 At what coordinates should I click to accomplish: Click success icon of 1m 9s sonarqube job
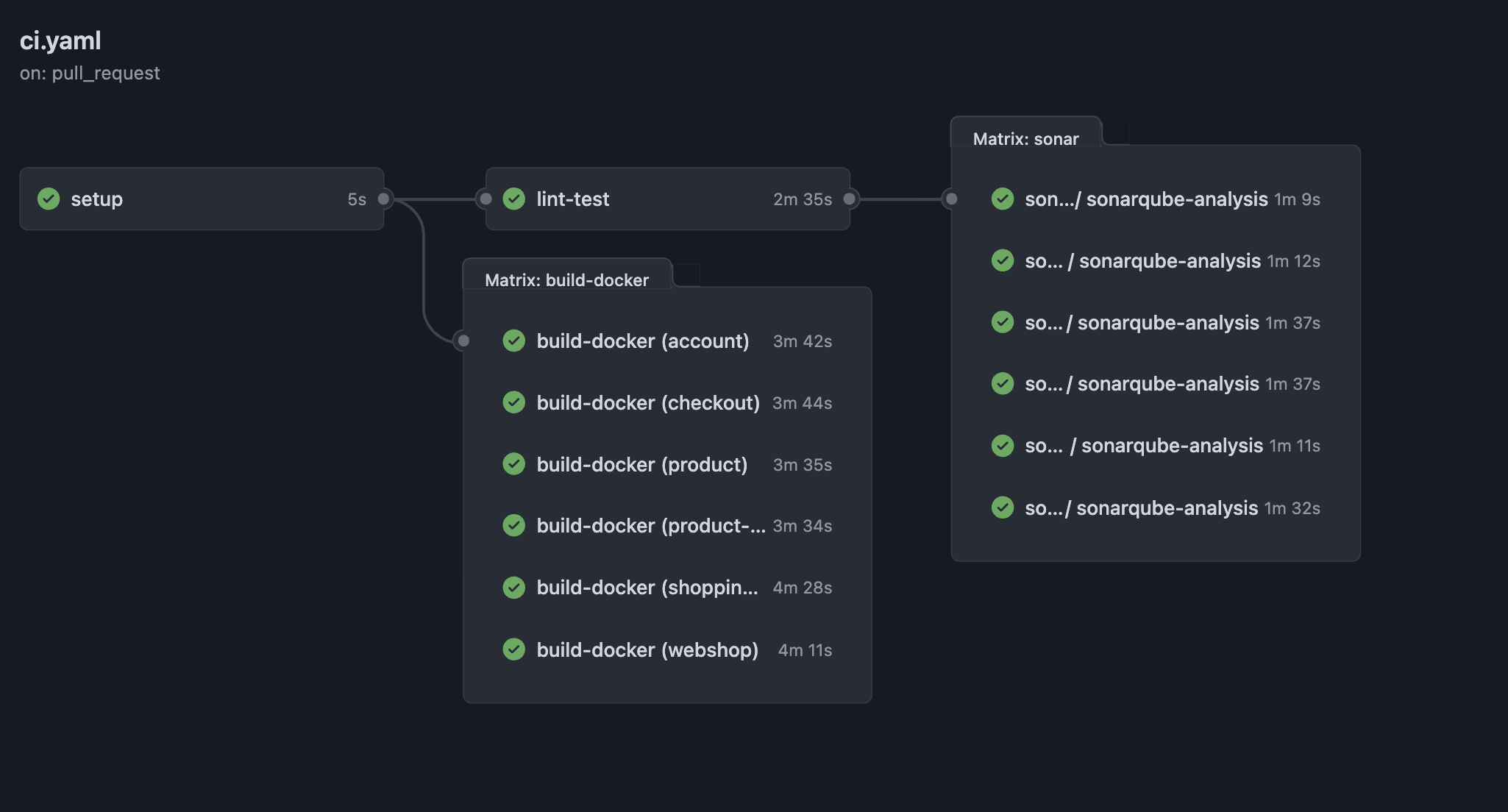point(1002,199)
